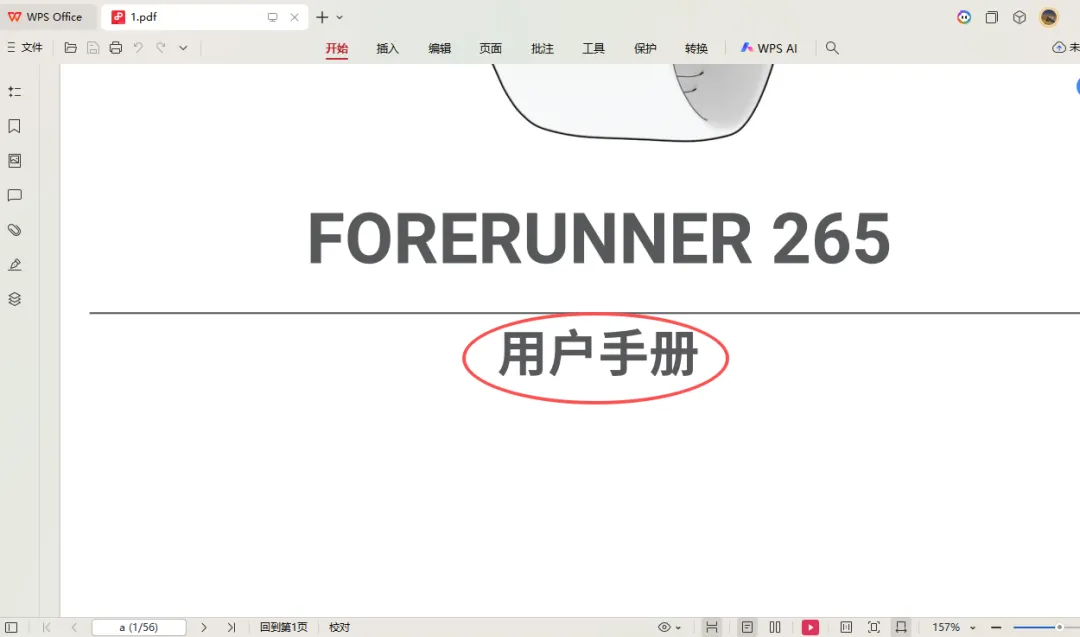This screenshot has width=1080, height=637.
Task: Toggle the navigation pane icon in status bar
Action: tap(11, 627)
